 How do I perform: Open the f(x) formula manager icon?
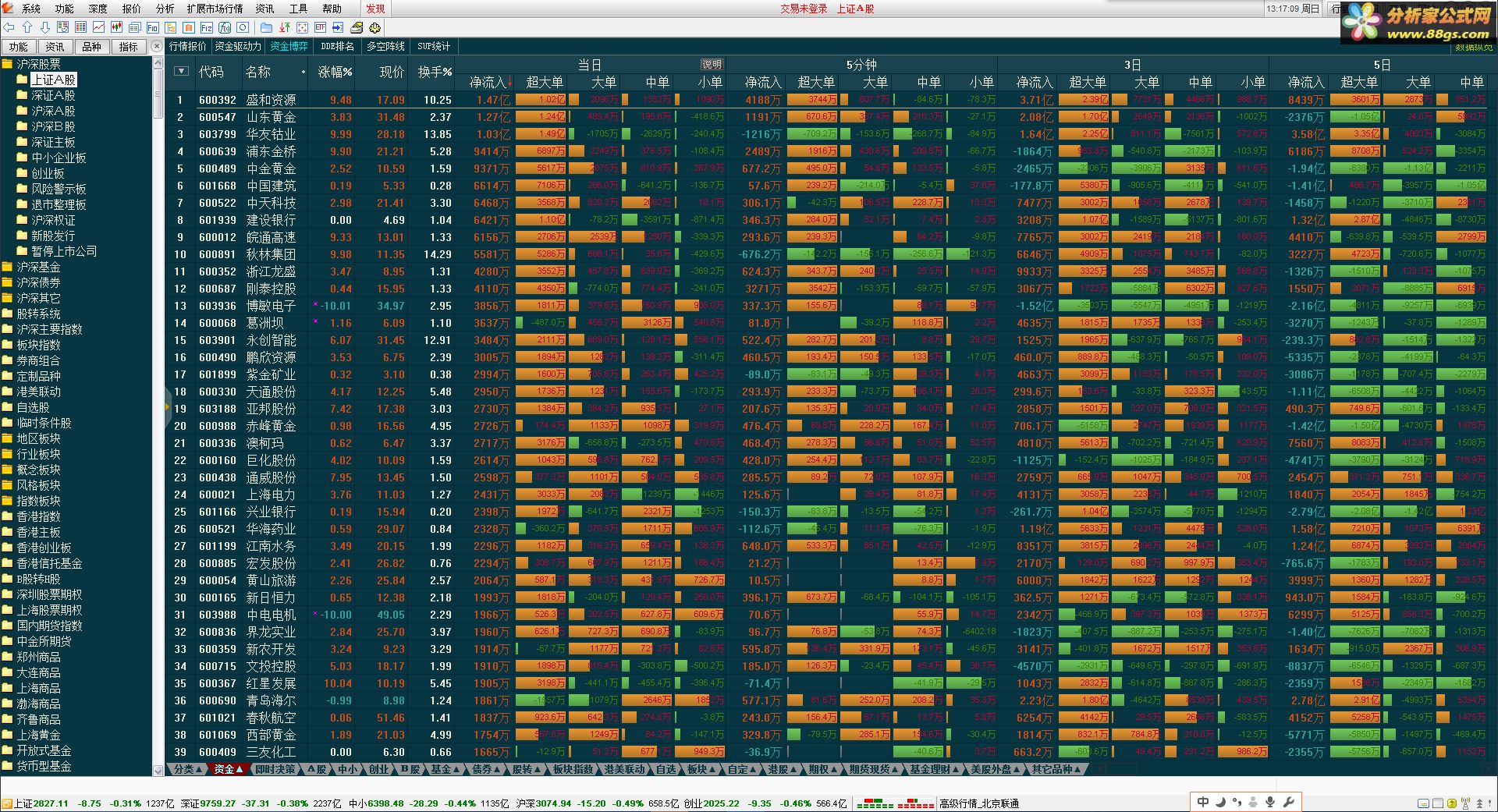pos(225,27)
